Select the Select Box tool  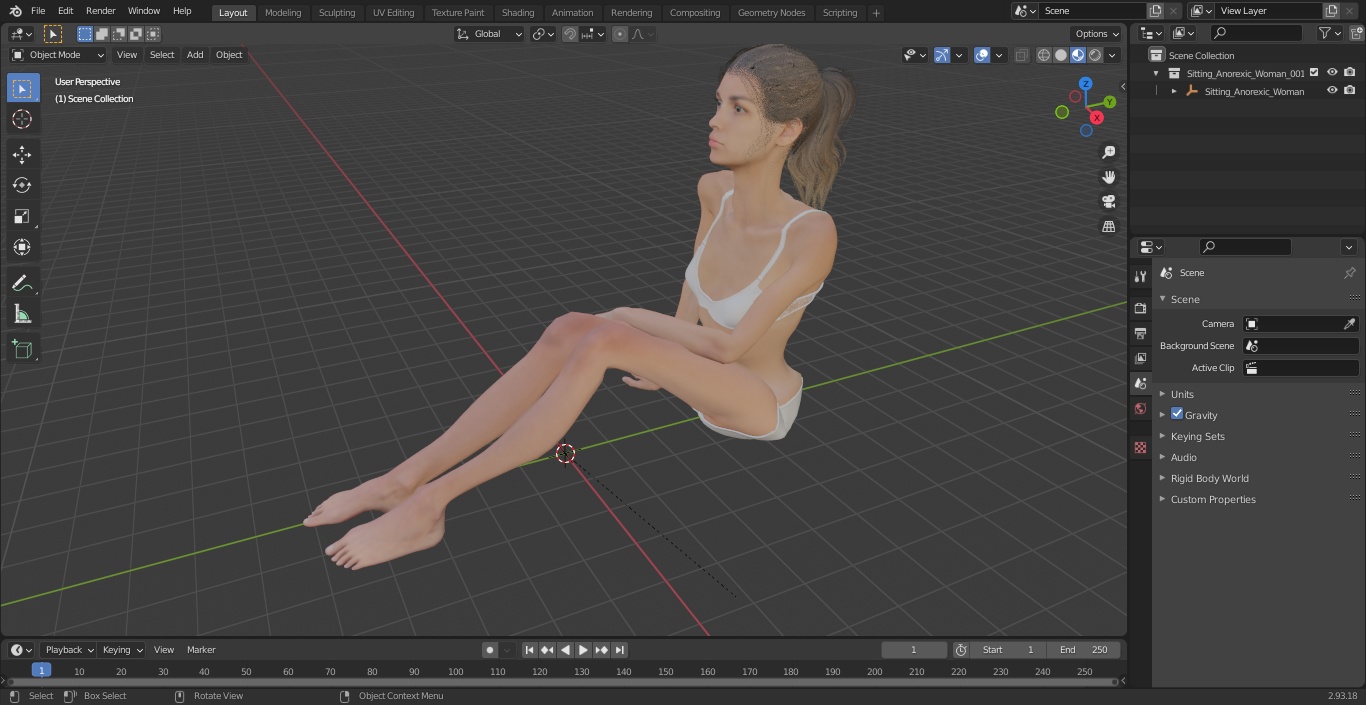tap(22, 89)
